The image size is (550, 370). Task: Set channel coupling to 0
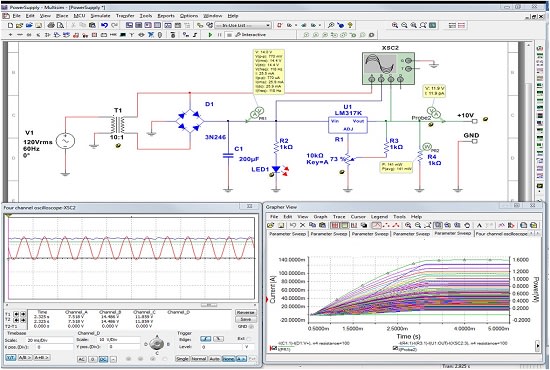pos(93,359)
